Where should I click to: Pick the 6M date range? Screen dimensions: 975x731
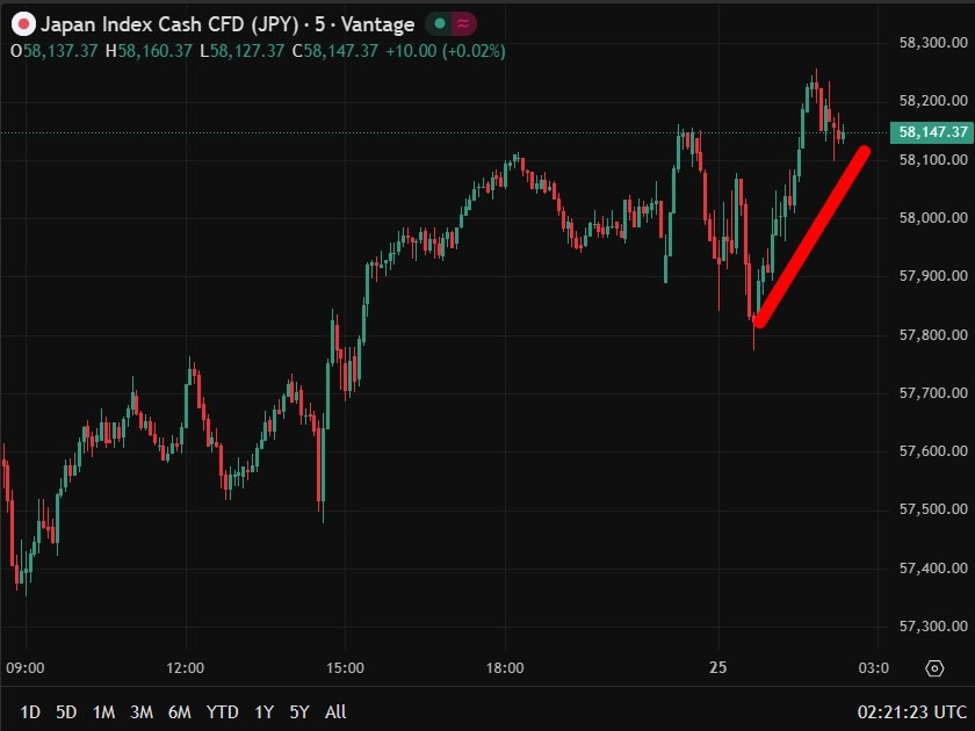(179, 712)
